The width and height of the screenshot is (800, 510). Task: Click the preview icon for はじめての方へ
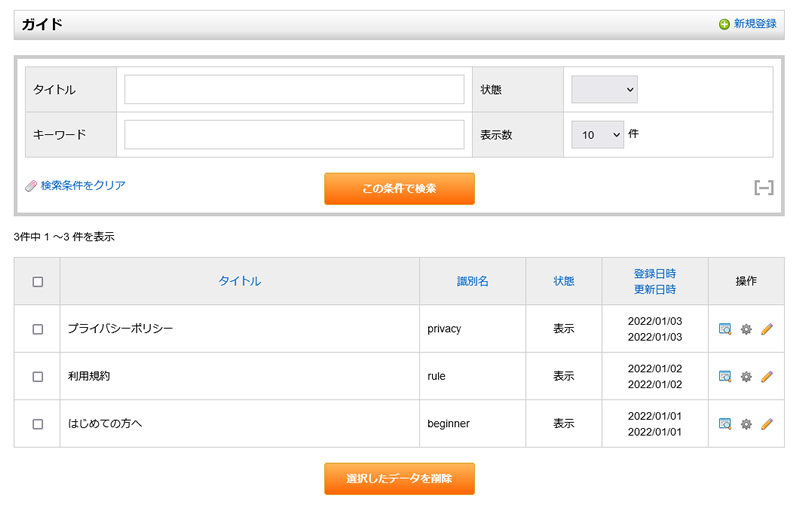(725, 424)
